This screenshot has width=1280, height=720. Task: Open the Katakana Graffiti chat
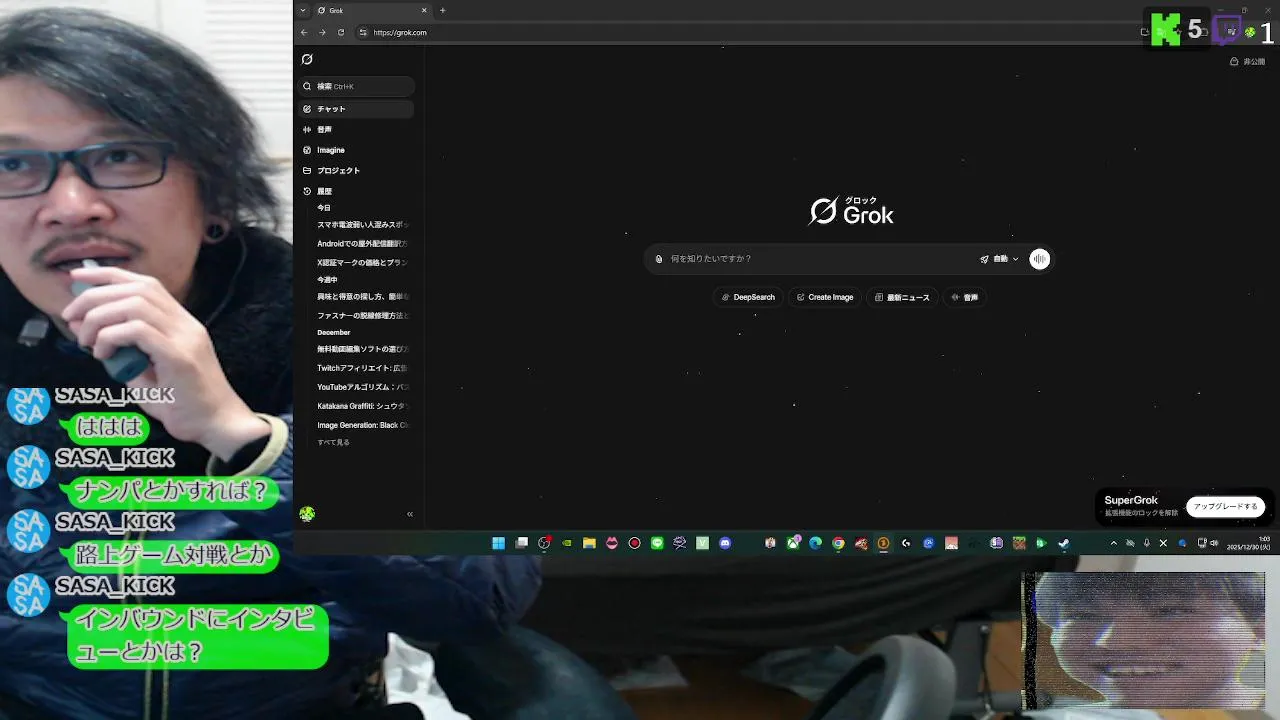(x=362, y=406)
